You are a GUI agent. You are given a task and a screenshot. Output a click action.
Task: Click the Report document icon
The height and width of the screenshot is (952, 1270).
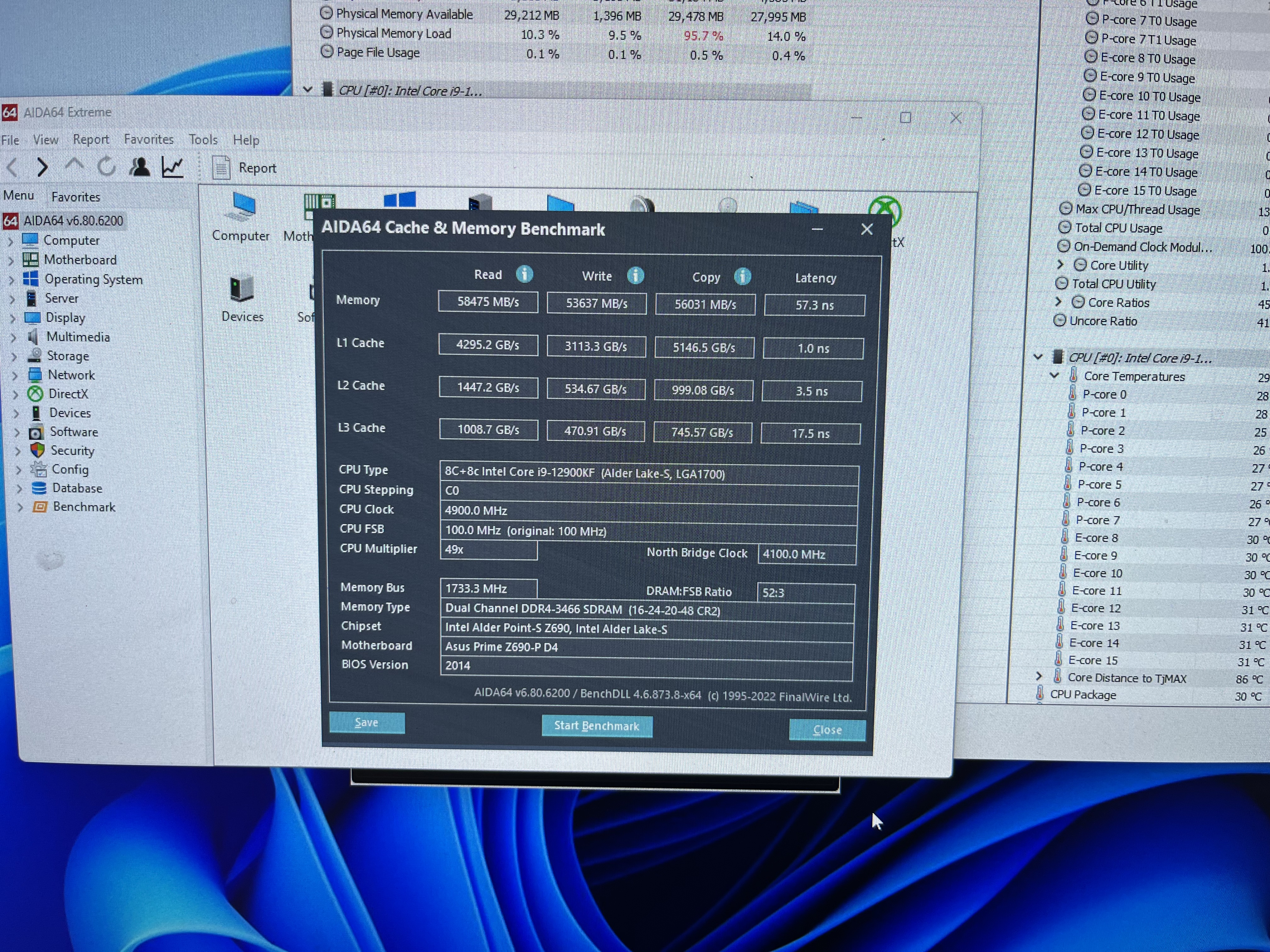(222, 167)
